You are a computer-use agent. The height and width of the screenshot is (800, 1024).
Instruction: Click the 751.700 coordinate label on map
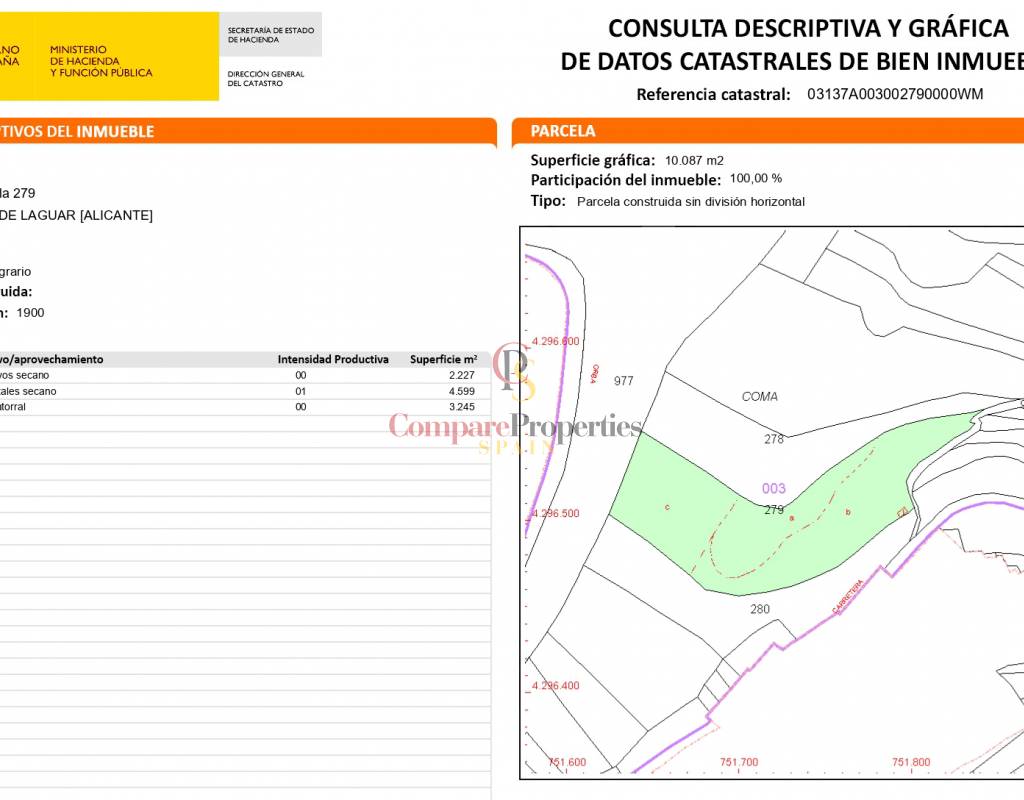[739, 762]
